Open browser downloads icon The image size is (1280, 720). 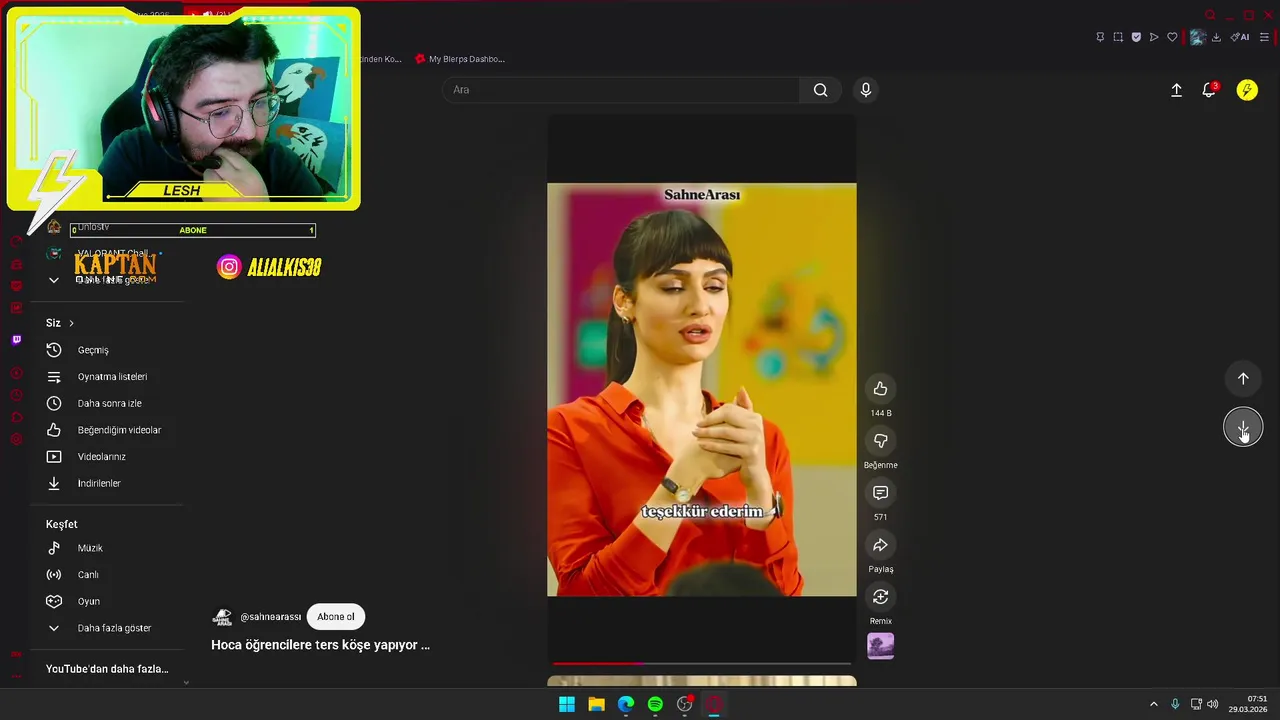[1216, 37]
